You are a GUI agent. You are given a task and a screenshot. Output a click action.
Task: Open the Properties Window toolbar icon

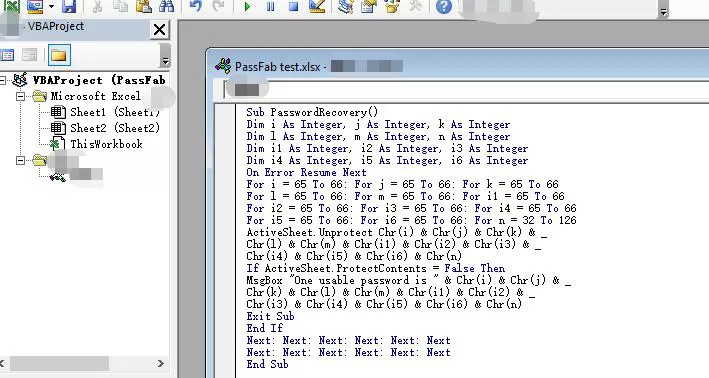point(369,6)
